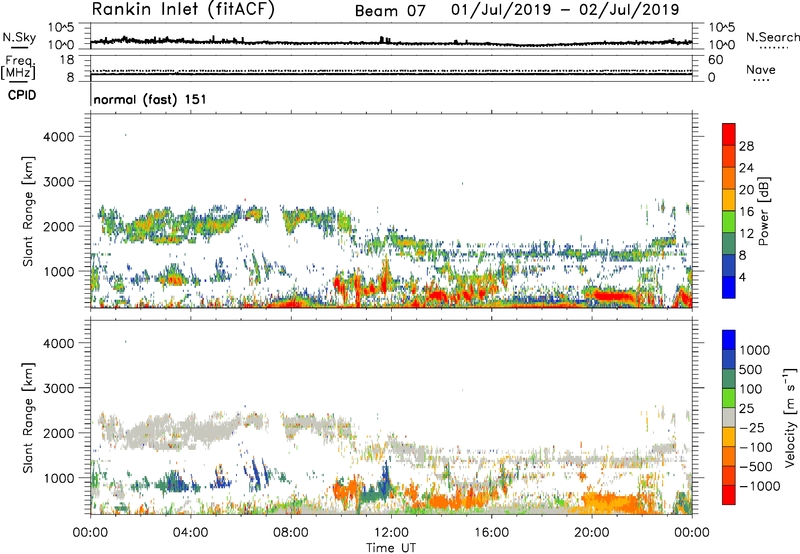Click the 'Freq. [MHz]' axis label

[19, 67]
